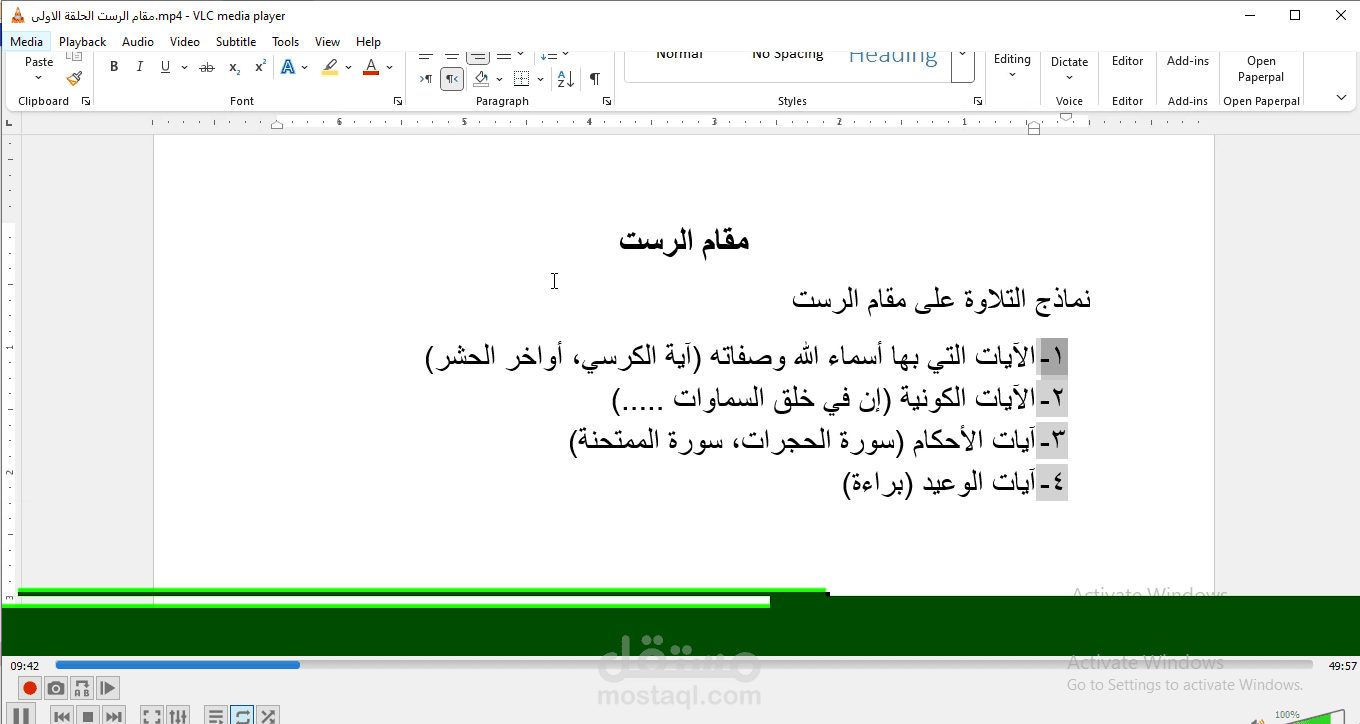
Task: Click the red font color swatch
Action: click(371, 67)
